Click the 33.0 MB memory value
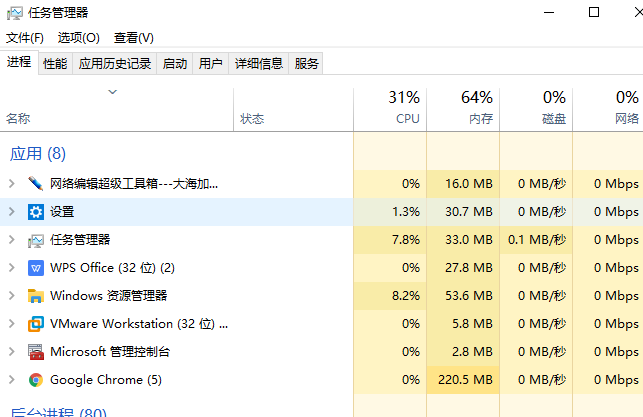Screen dimensions: 643x417 (469, 239)
